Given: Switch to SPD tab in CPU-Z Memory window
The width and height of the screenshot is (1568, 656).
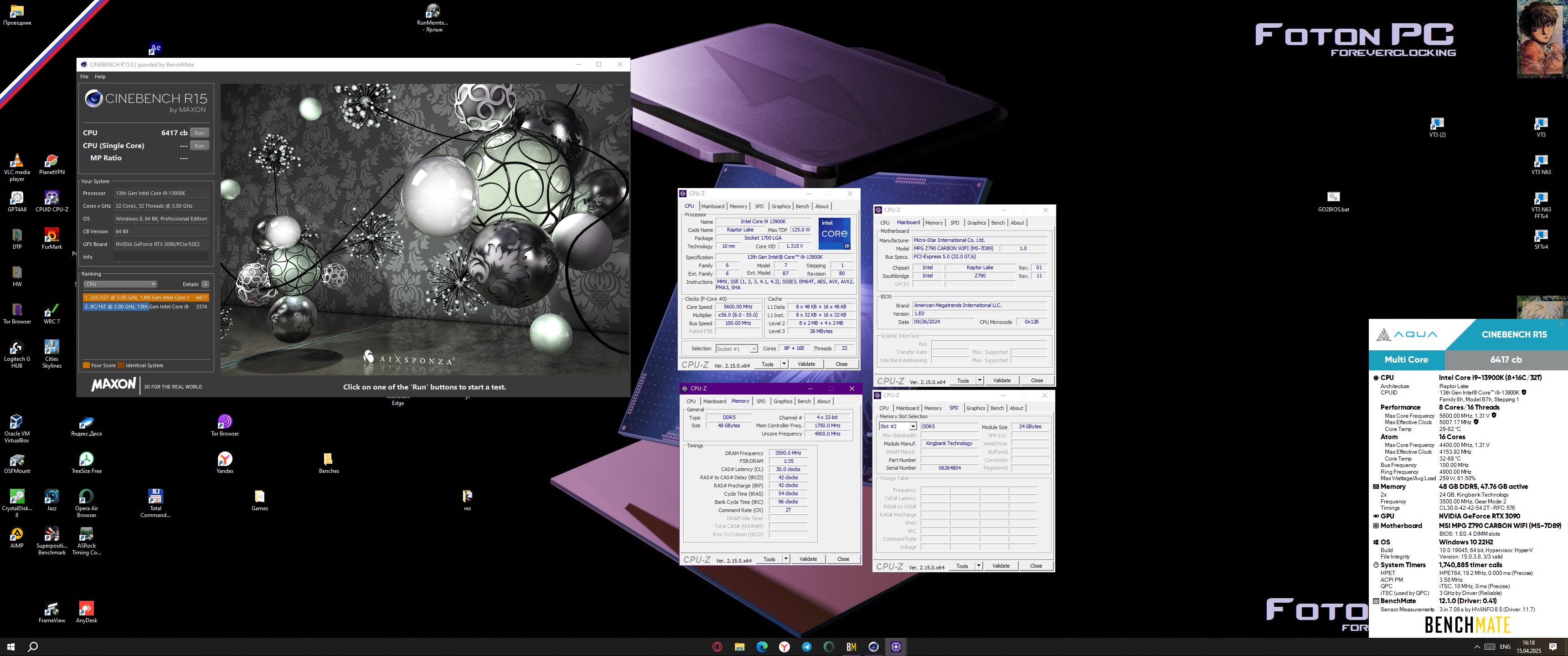Looking at the screenshot, I should tap(761, 401).
